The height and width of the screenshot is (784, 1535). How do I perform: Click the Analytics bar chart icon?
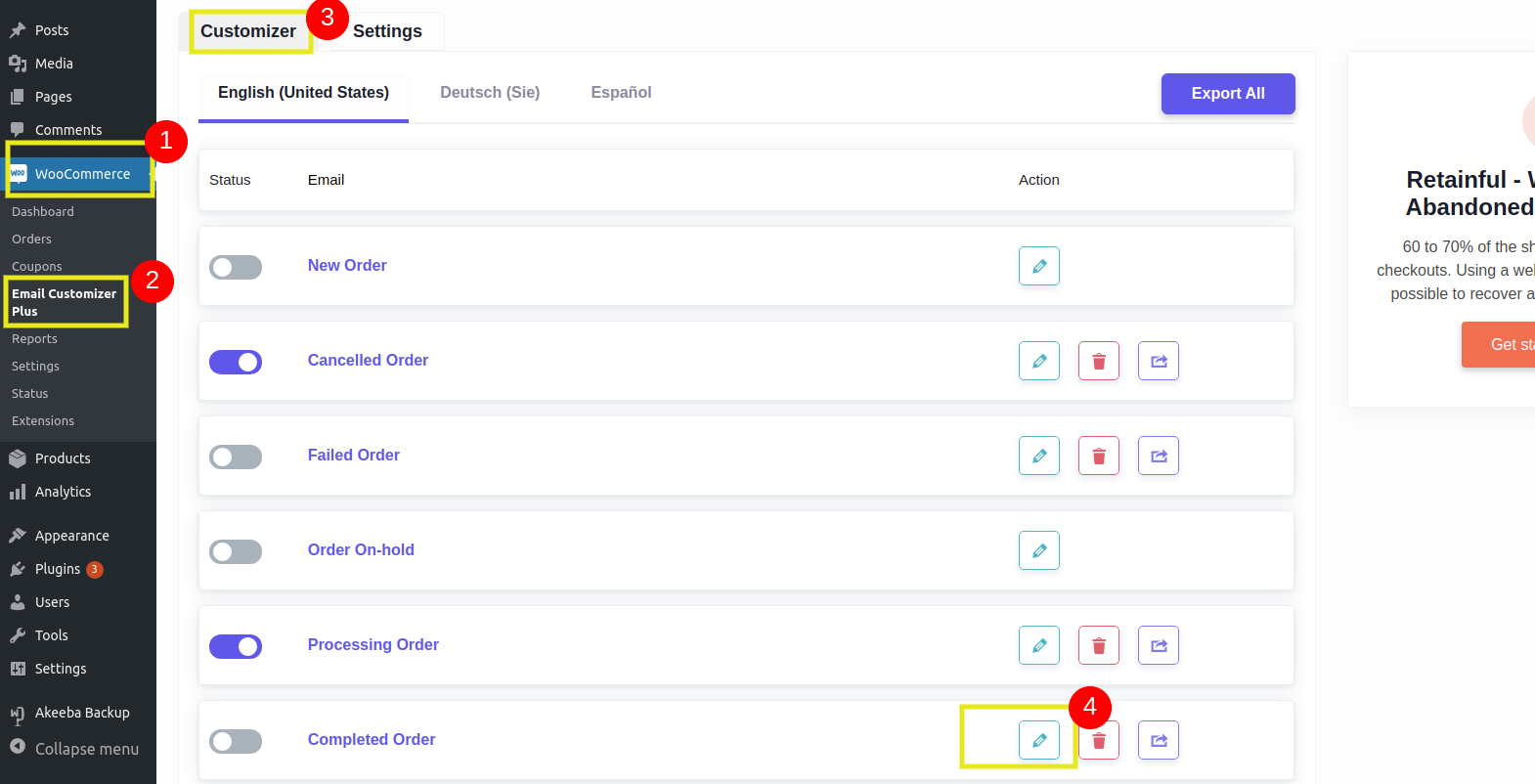pyautogui.click(x=18, y=492)
